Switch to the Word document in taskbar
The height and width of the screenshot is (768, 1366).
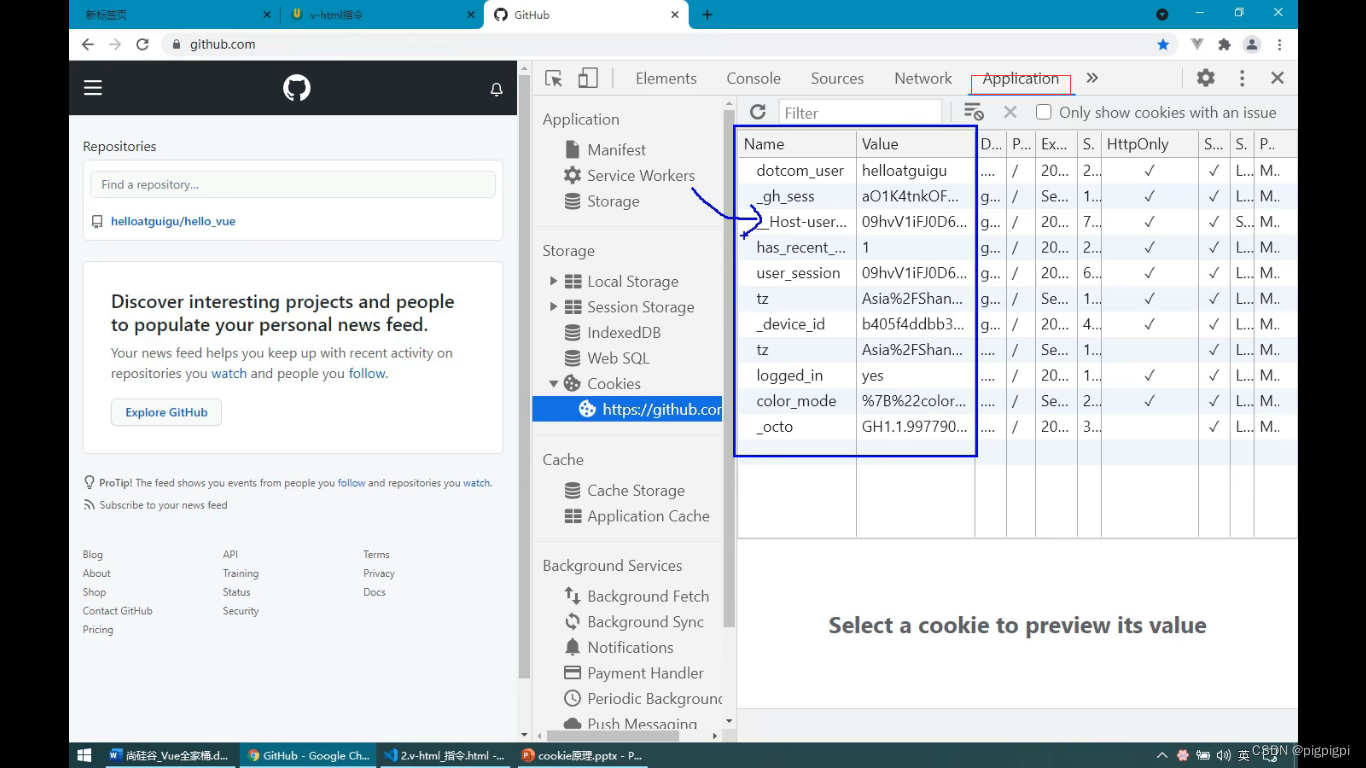[169, 756]
